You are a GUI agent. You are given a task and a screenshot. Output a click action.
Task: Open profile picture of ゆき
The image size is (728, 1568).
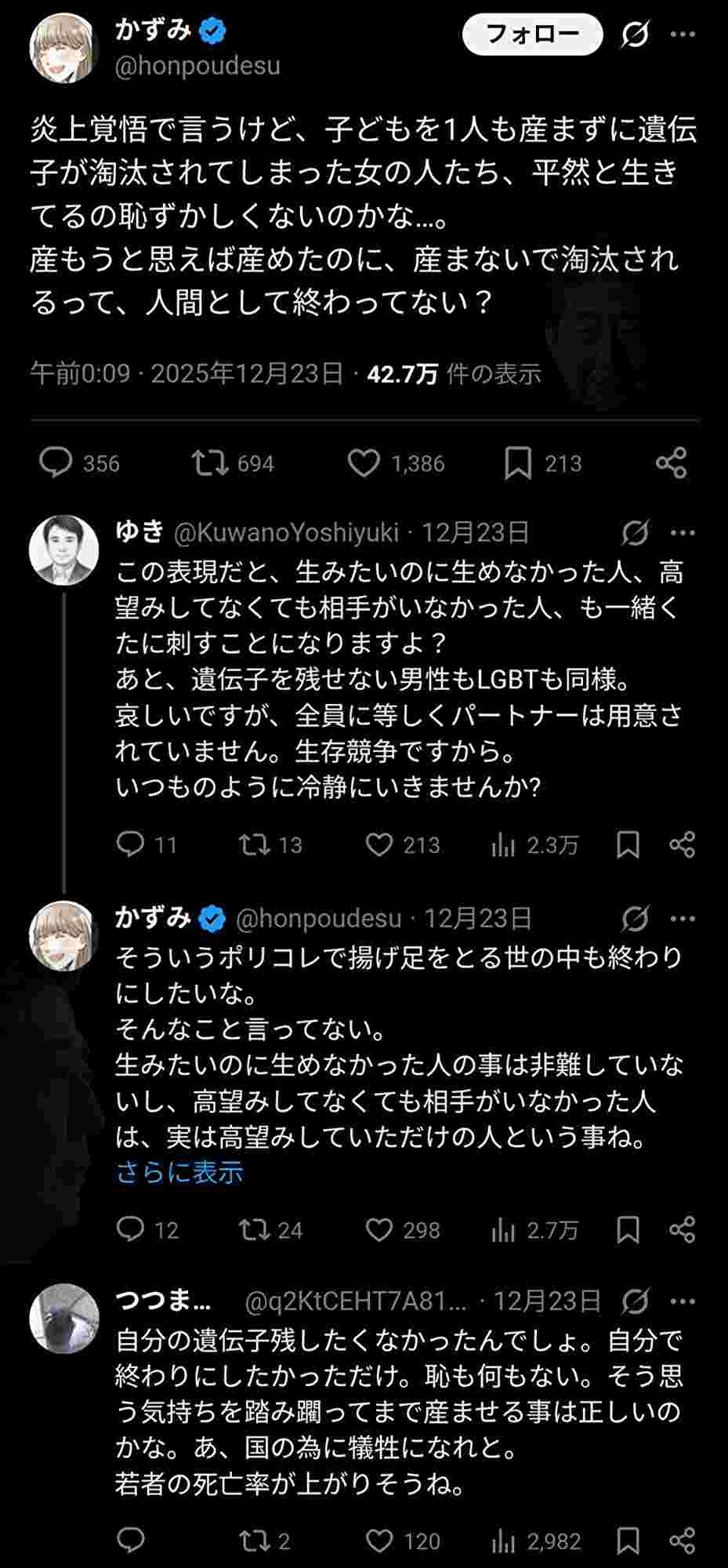click(63, 550)
